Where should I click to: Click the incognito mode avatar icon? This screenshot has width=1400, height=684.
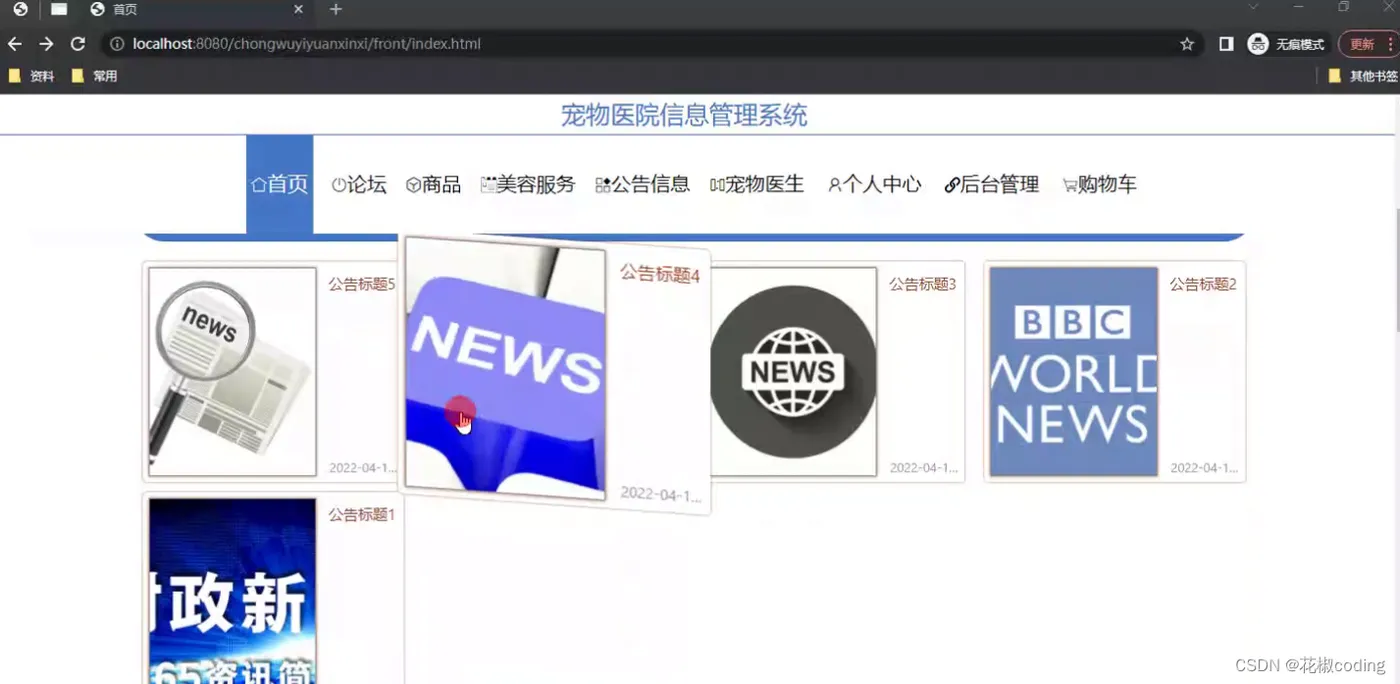click(1258, 44)
